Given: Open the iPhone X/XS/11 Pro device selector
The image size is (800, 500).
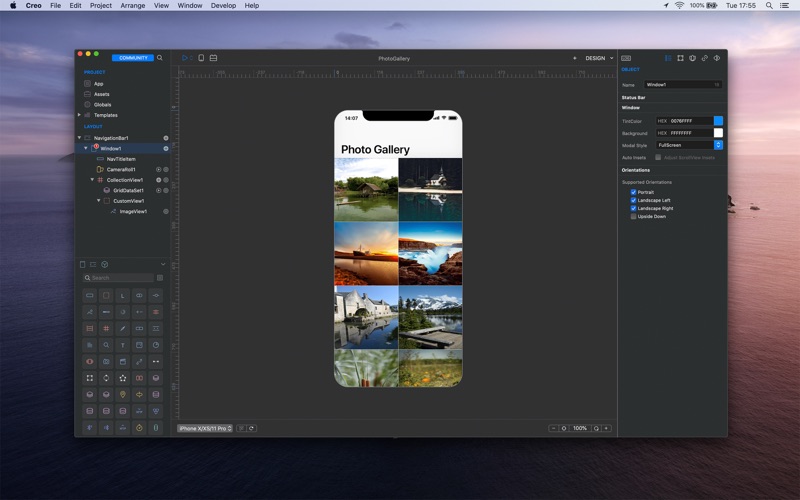Looking at the screenshot, I should [x=205, y=428].
